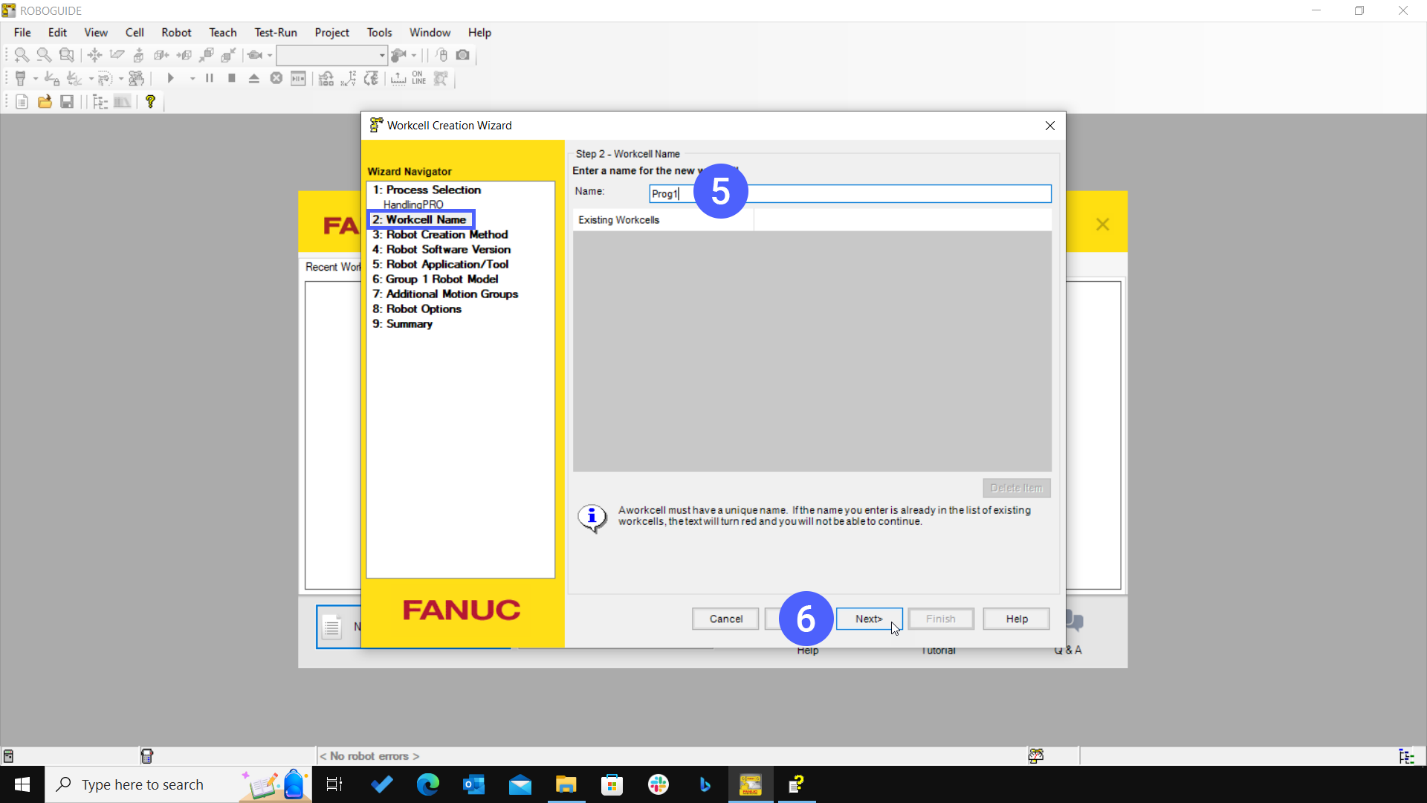This screenshot has height=803, width=1427.
Task: Open the toolbar combo box dropdown
Action: click(382, 55)
